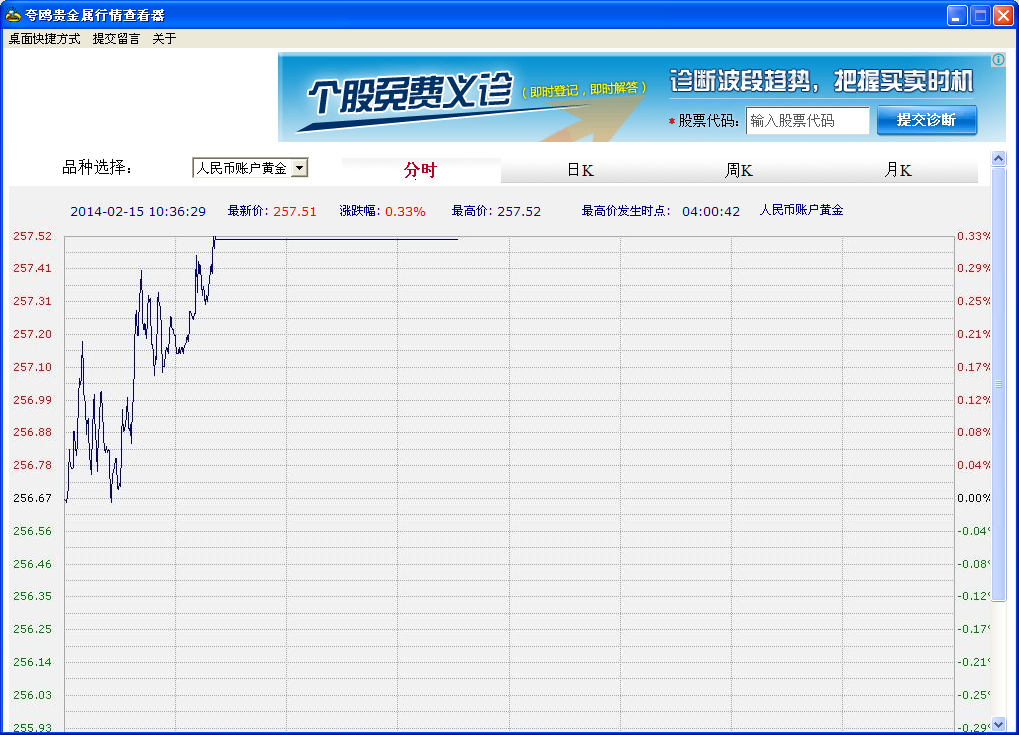Open the 关于 menu
The height and width of the screenshot is (735, 1019).
click(x=164, y=39)
